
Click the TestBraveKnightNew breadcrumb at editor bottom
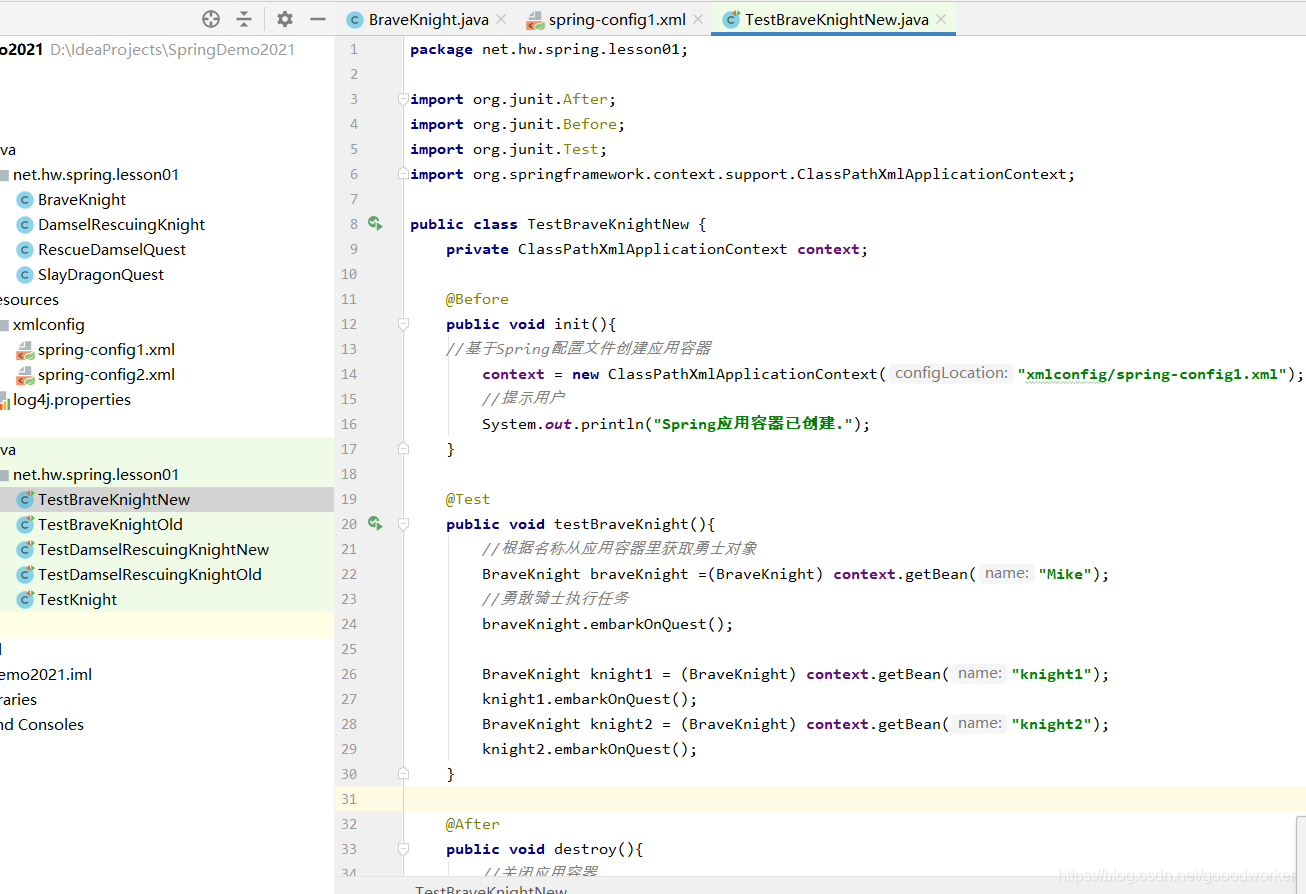(491, 888)
